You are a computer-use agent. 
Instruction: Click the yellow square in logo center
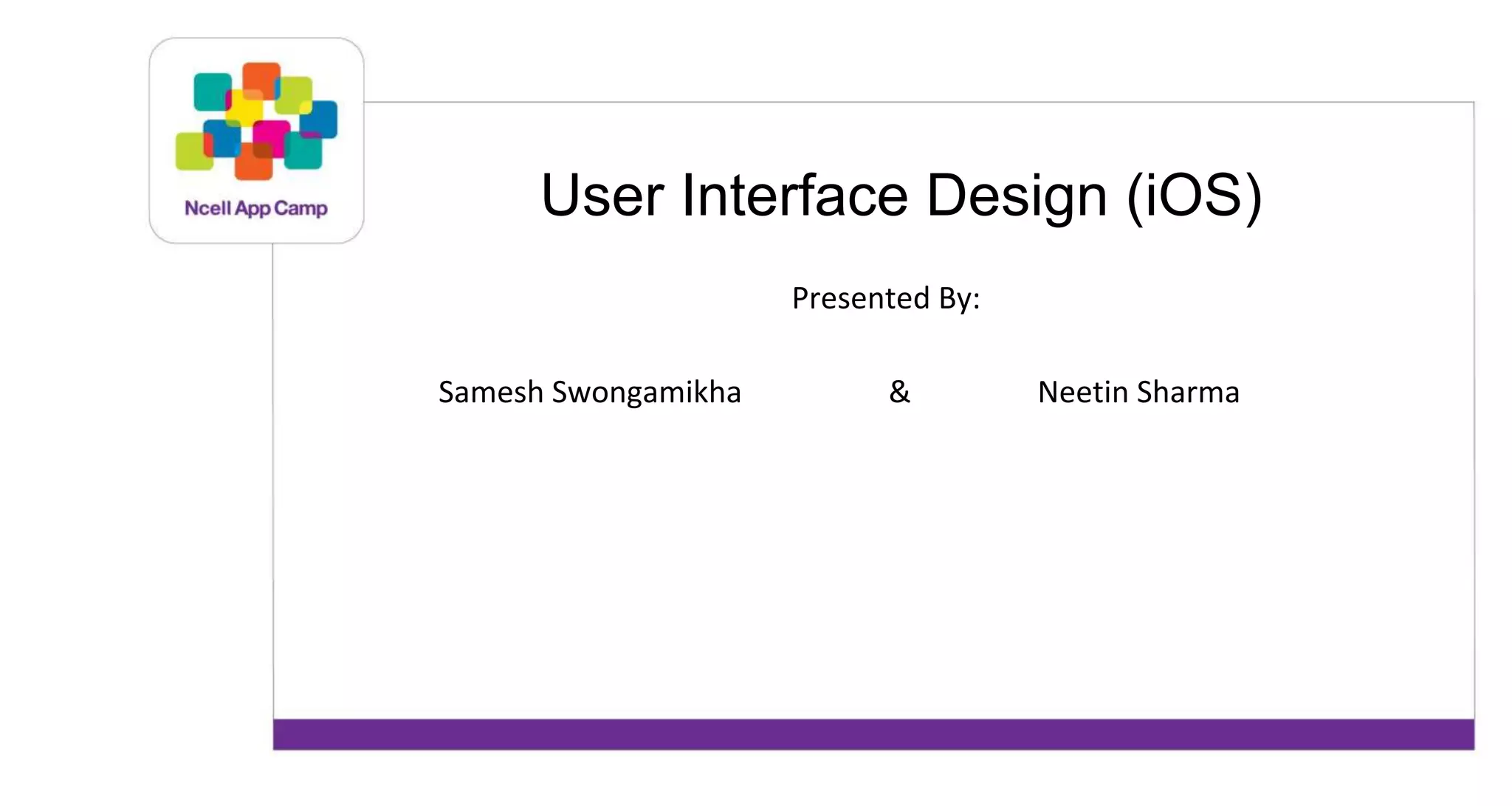[x=244, y=108]
